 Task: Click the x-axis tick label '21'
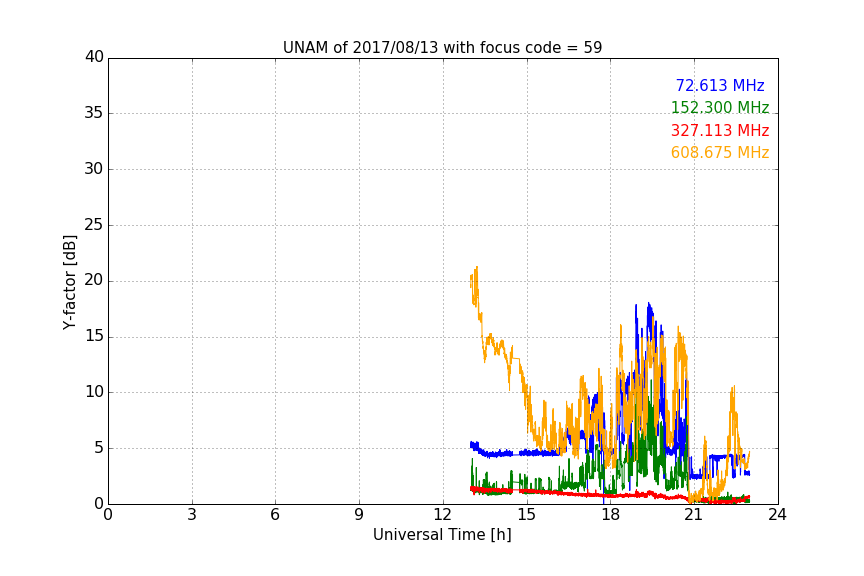tap(694, 515)
